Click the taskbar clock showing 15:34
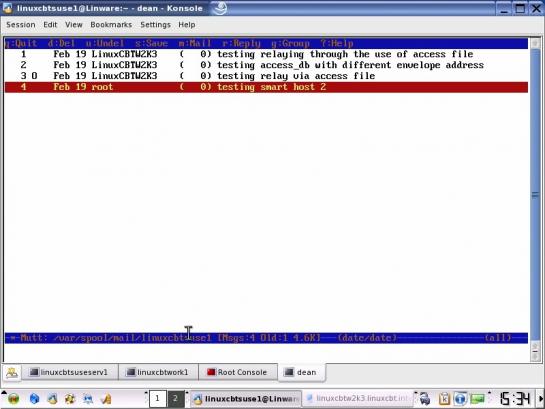This screenshot has height=409, width=545. (515, 399)
